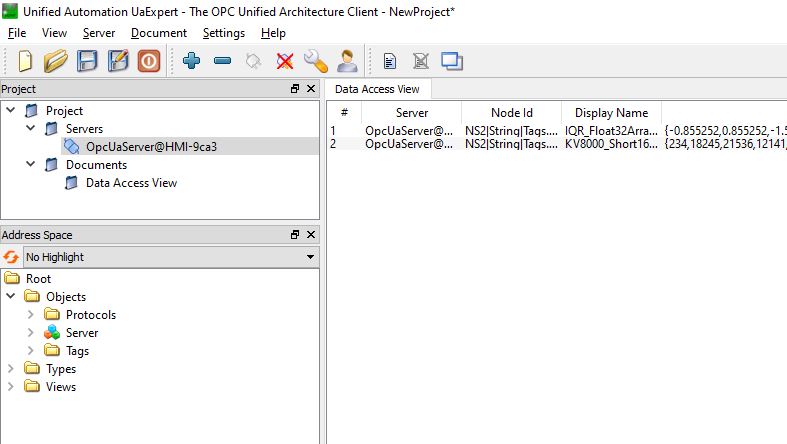Float the Project panel

click(295, 89)
